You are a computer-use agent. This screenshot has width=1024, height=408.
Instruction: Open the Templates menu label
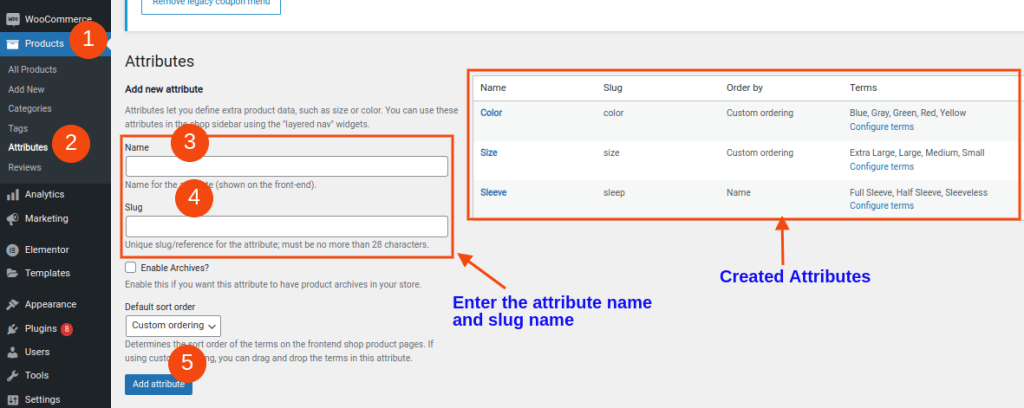pyautogui.click(x=48, y=274)
